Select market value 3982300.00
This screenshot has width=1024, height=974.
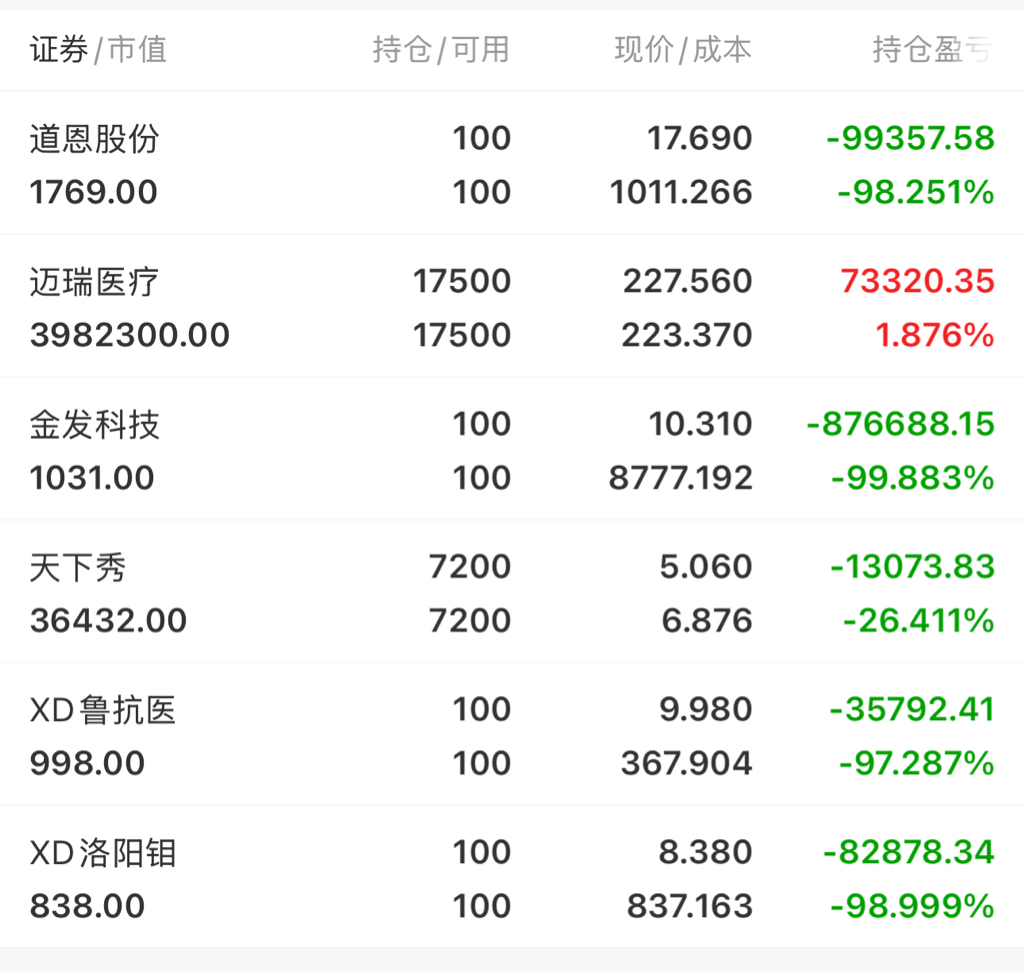coord(129,335)
